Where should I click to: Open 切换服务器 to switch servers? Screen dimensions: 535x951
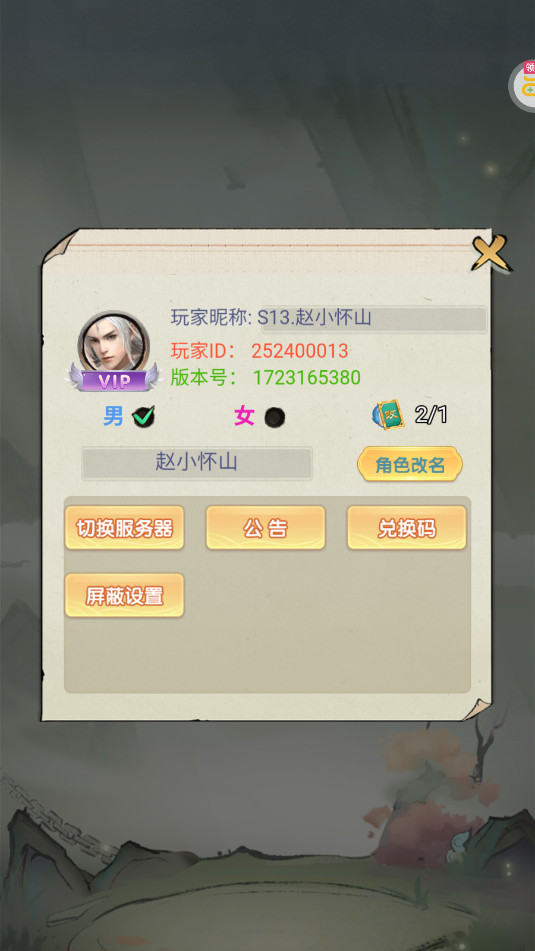(124, 528)
